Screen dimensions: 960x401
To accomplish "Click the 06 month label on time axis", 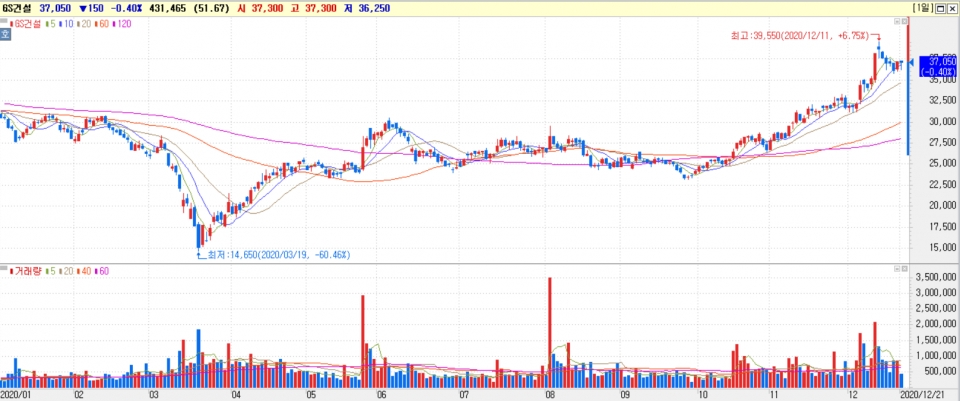I will [x=380, y=395].
